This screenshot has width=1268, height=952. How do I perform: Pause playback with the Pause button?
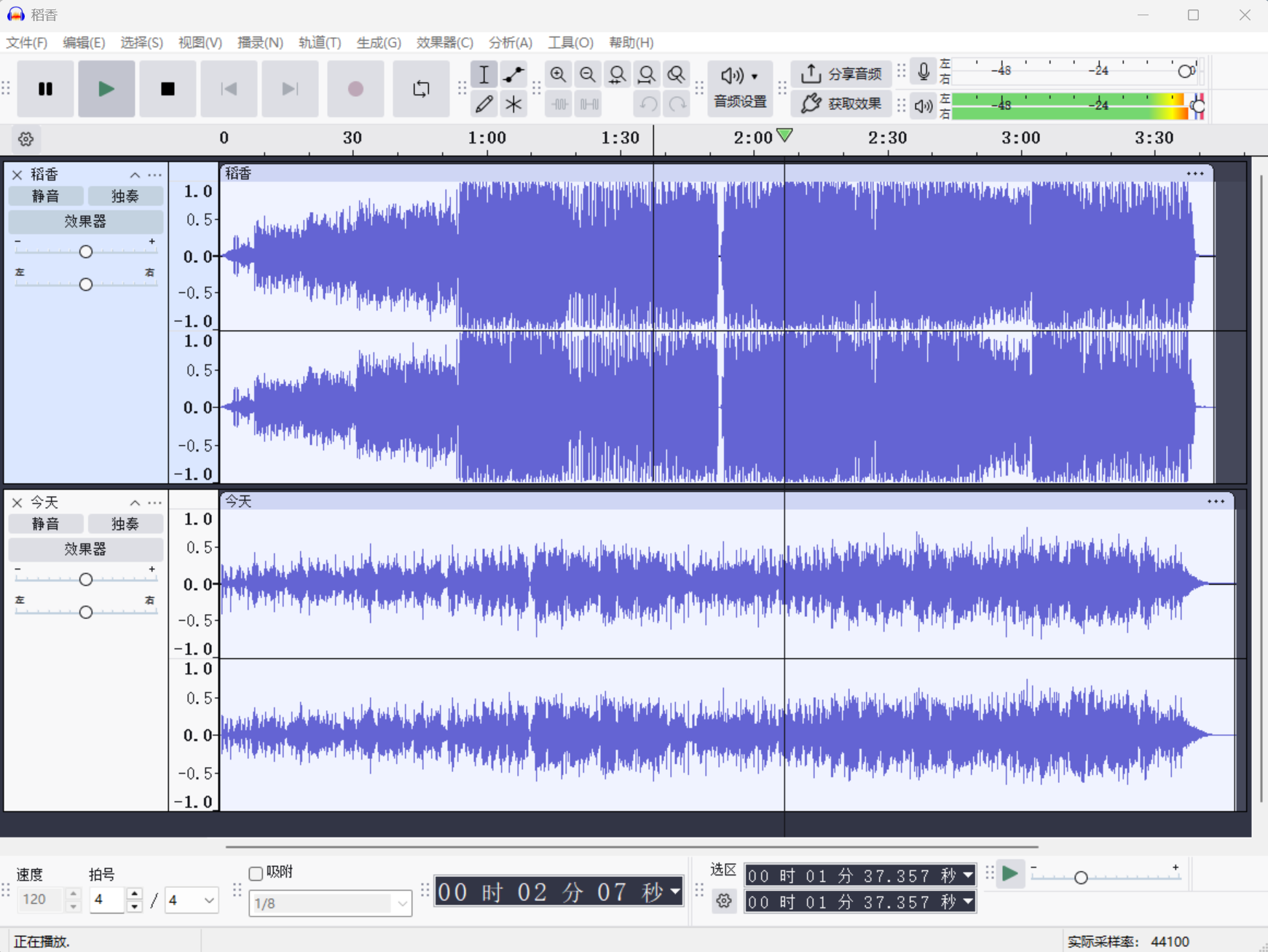pyautogui.click(x=45, y=89)
